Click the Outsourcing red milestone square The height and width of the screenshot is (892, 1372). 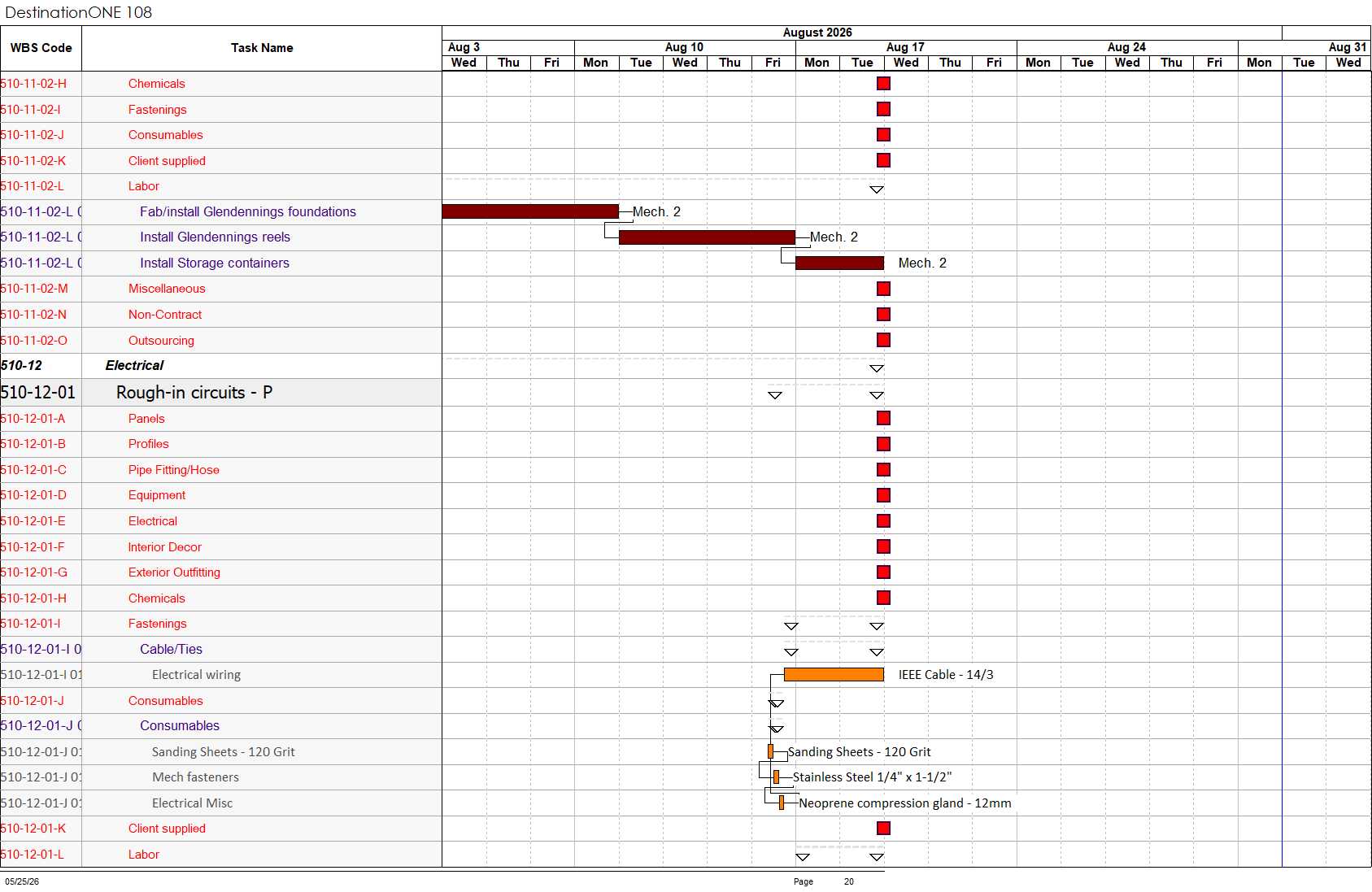[884, 340]
